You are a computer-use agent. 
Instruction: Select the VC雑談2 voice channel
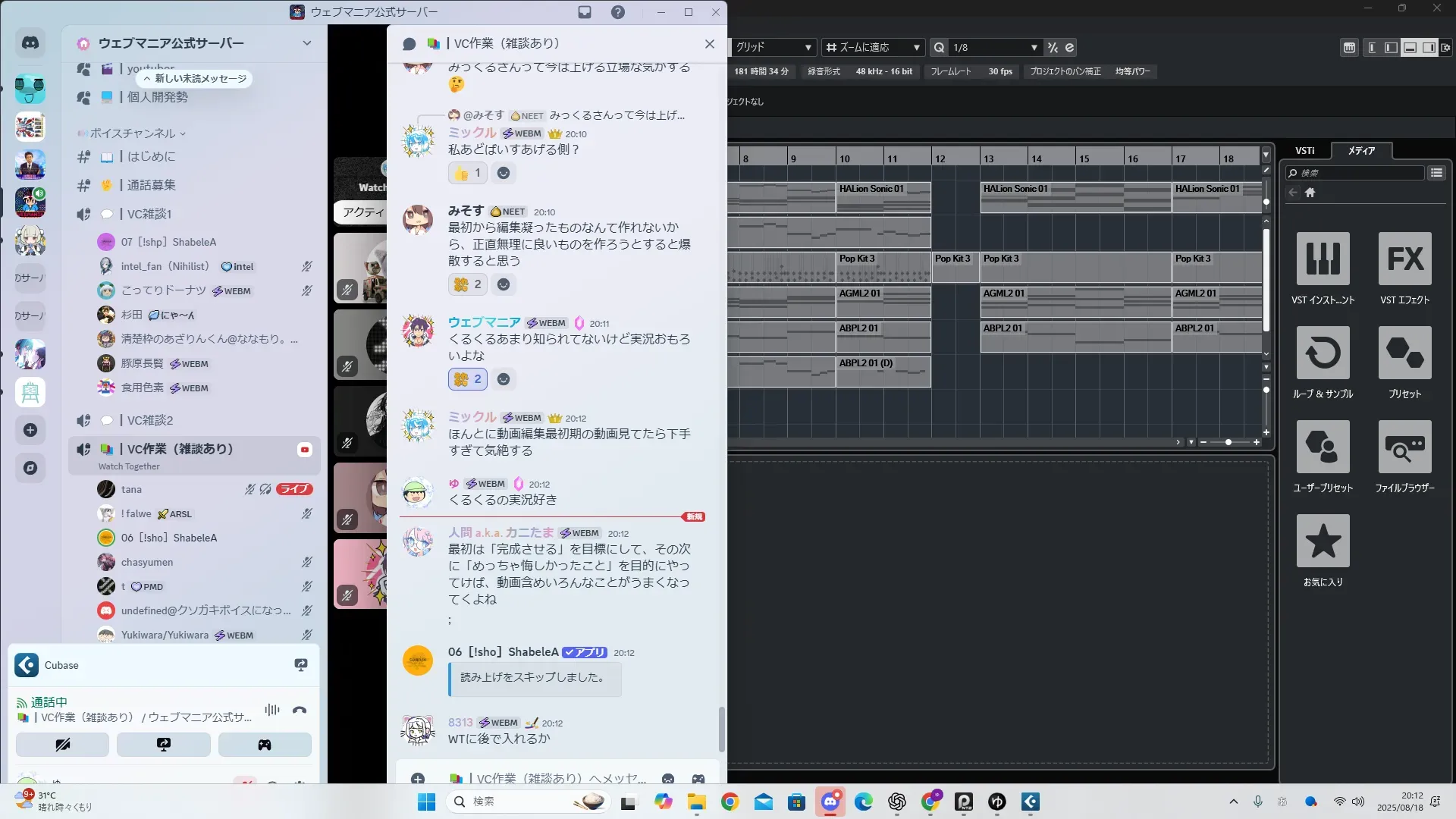coord(150,420)
